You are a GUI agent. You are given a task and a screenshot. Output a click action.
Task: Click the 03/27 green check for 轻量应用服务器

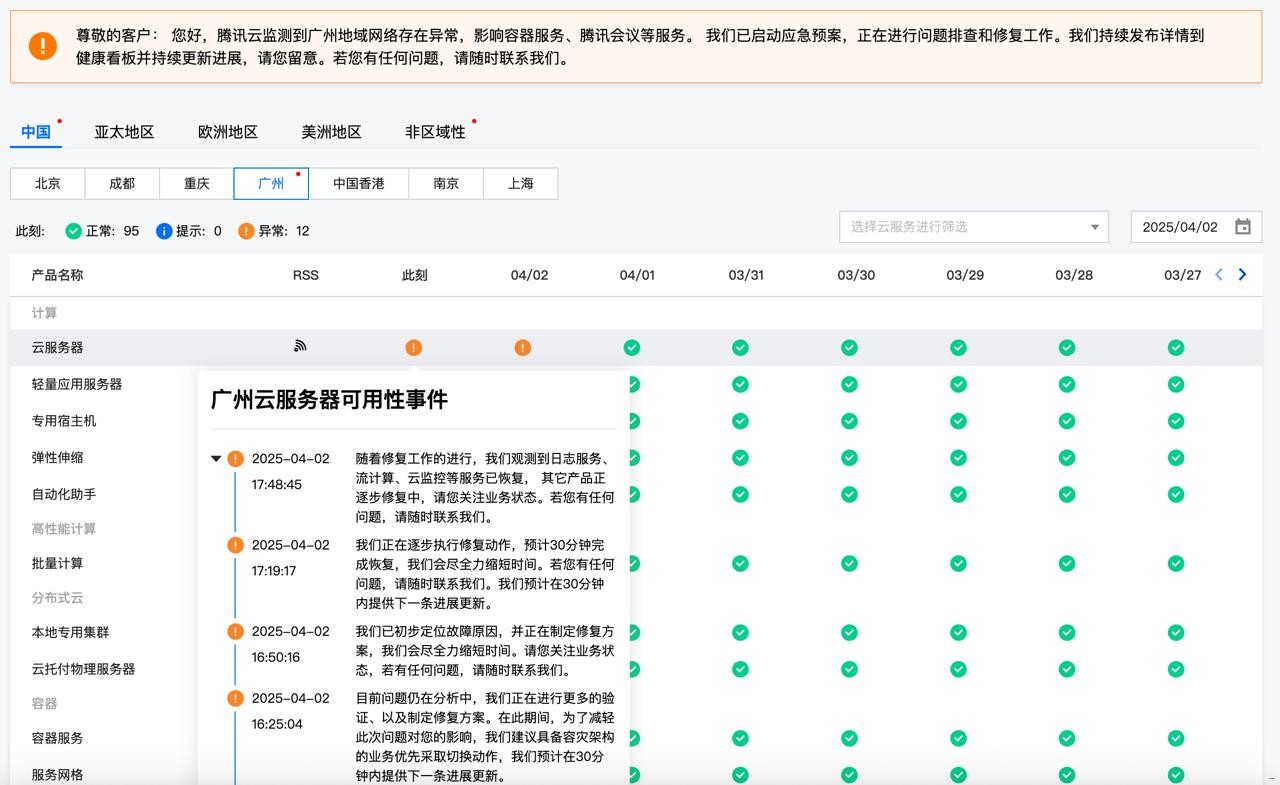1176,384
